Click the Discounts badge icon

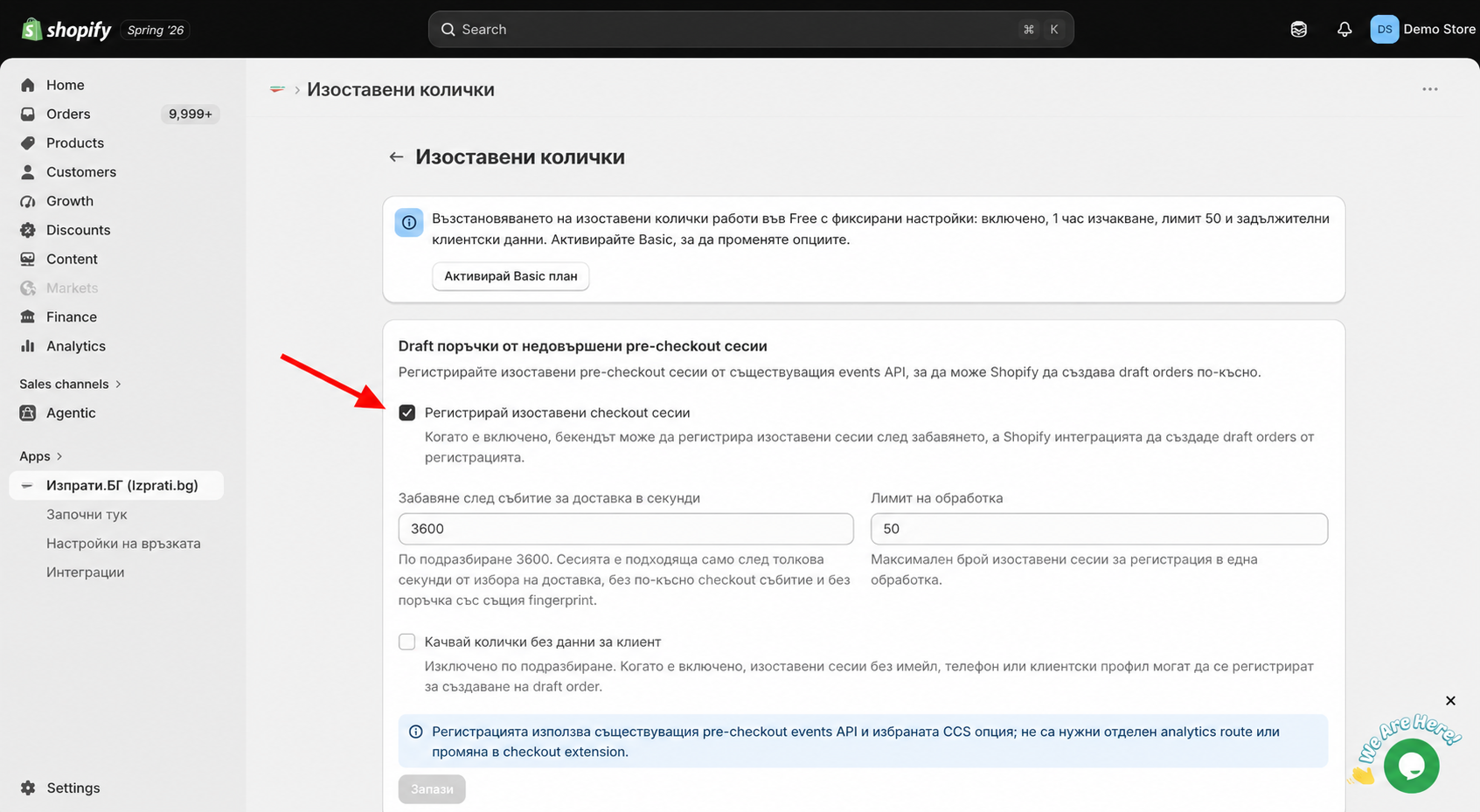point(28,230)
